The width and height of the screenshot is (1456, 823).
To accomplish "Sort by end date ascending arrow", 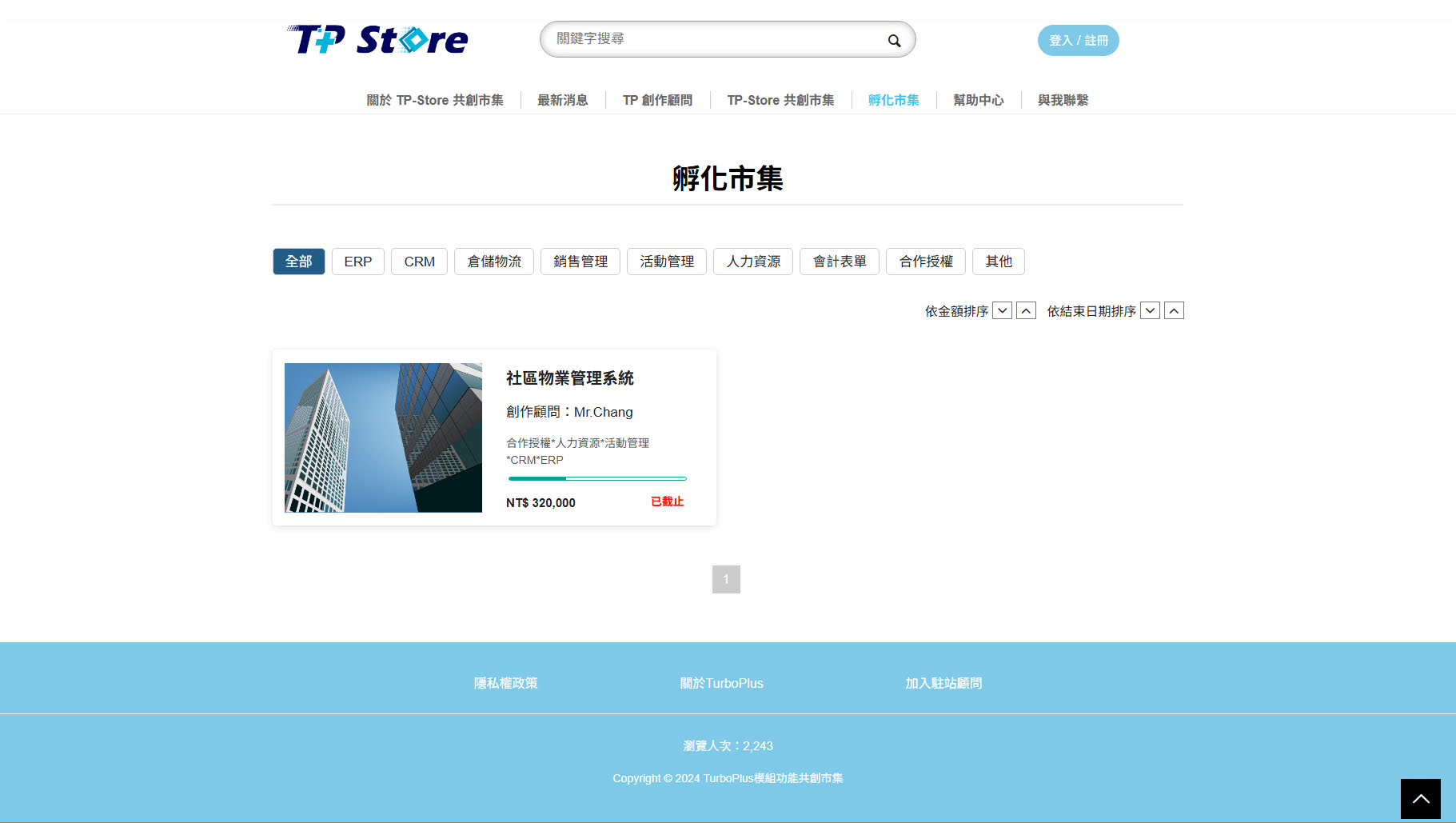I will click(1174, 310).
